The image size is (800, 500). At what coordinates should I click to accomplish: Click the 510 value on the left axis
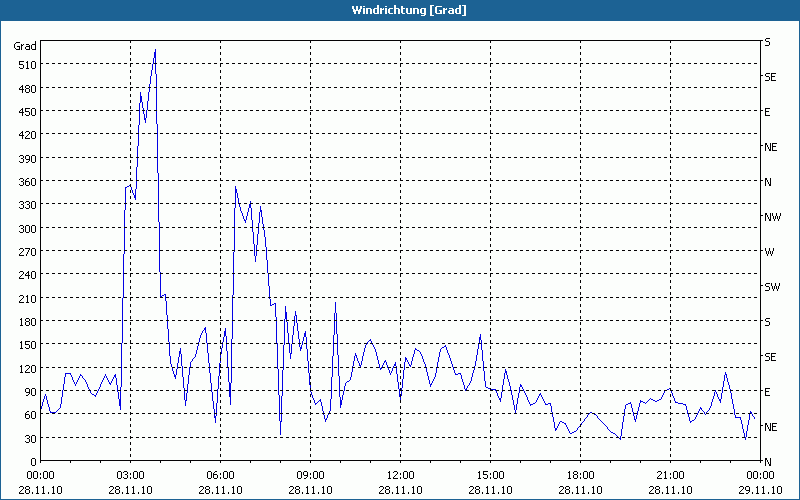[x=28, y=65]
